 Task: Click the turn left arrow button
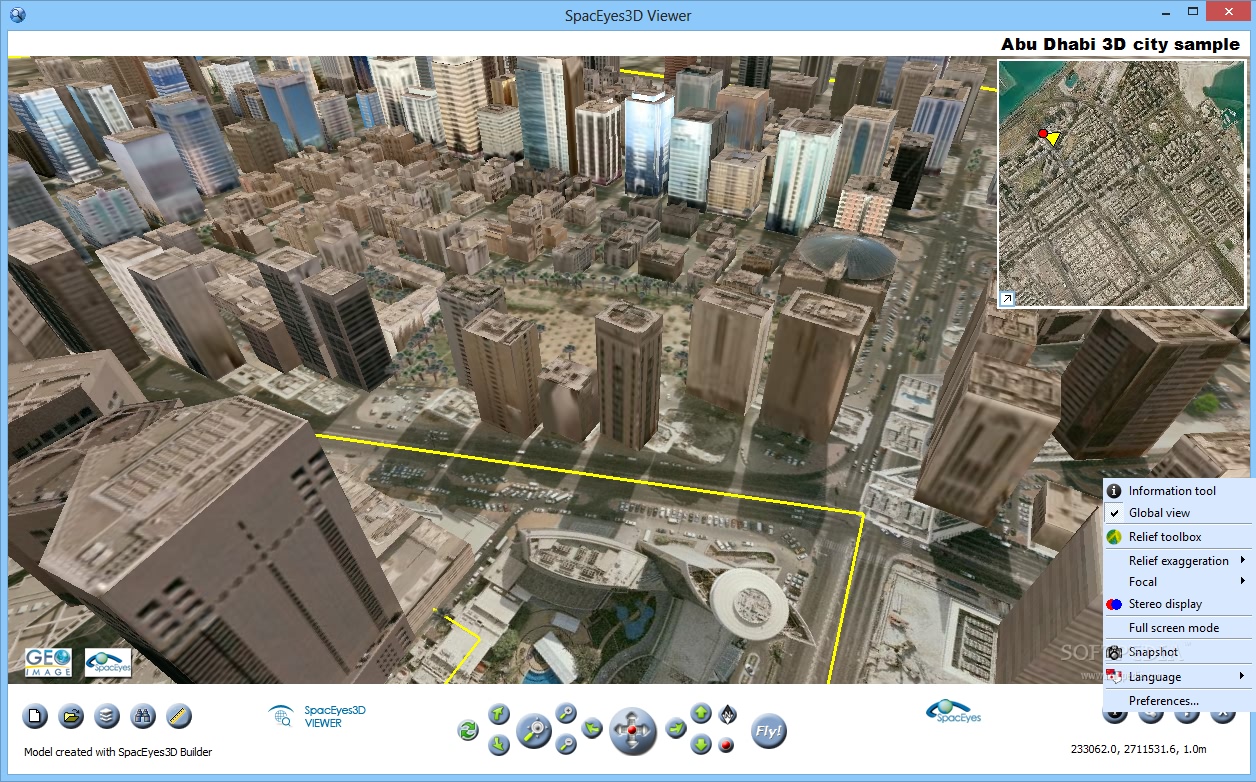592,729
